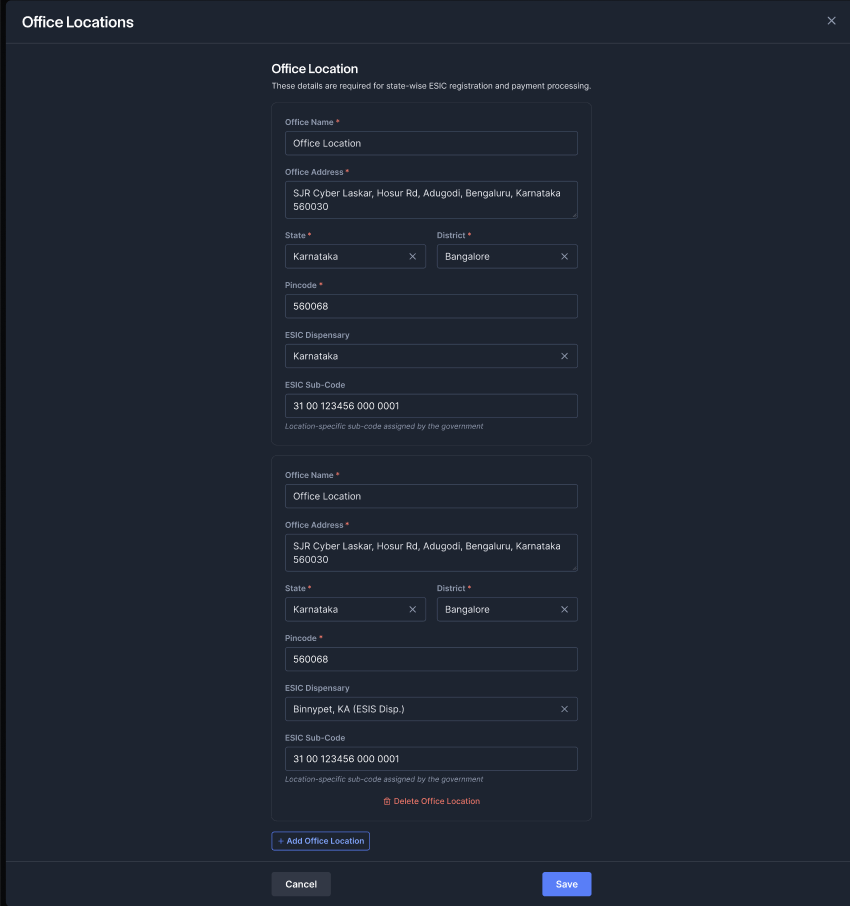Close the Office Locations dialog
This screenshot has height=906, width=850.
tap(831, 21)
